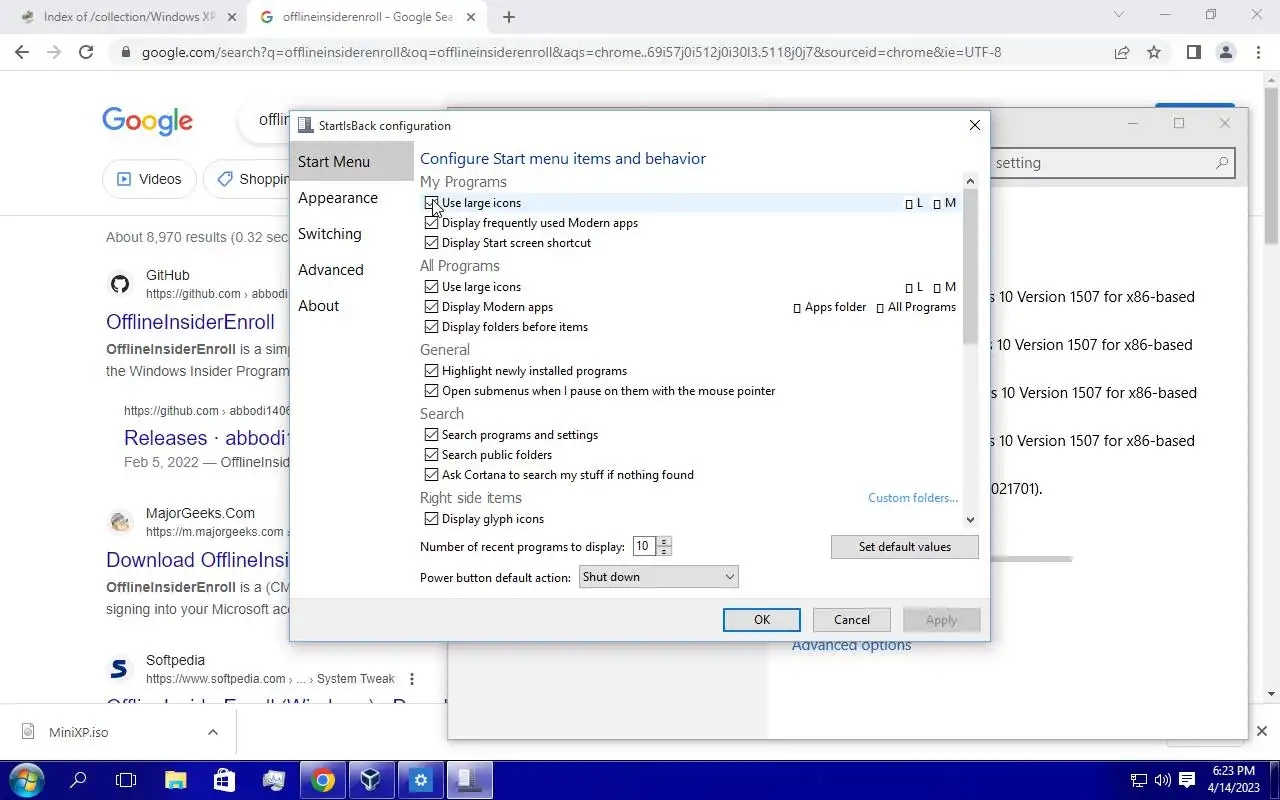Viewport: 1280px width, 800px height.
Task: Open OfflineInsiderEnroll GitHub result link
Action: (190, 322)
